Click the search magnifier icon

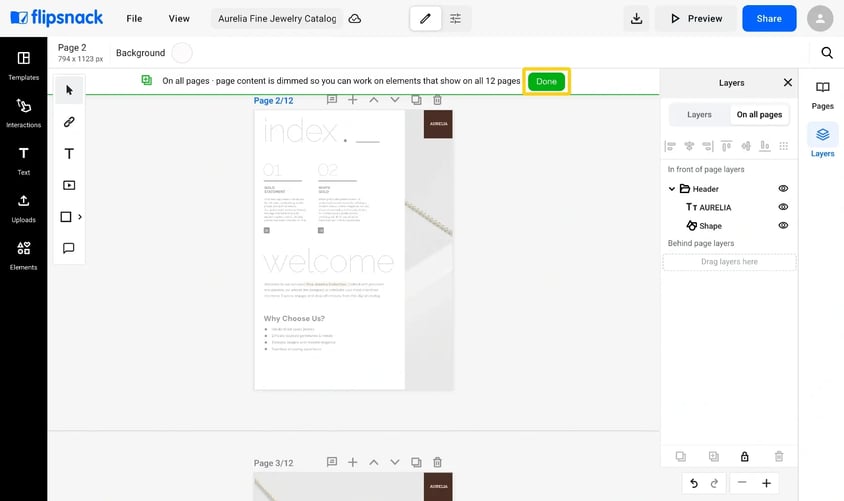pos(827,52)
